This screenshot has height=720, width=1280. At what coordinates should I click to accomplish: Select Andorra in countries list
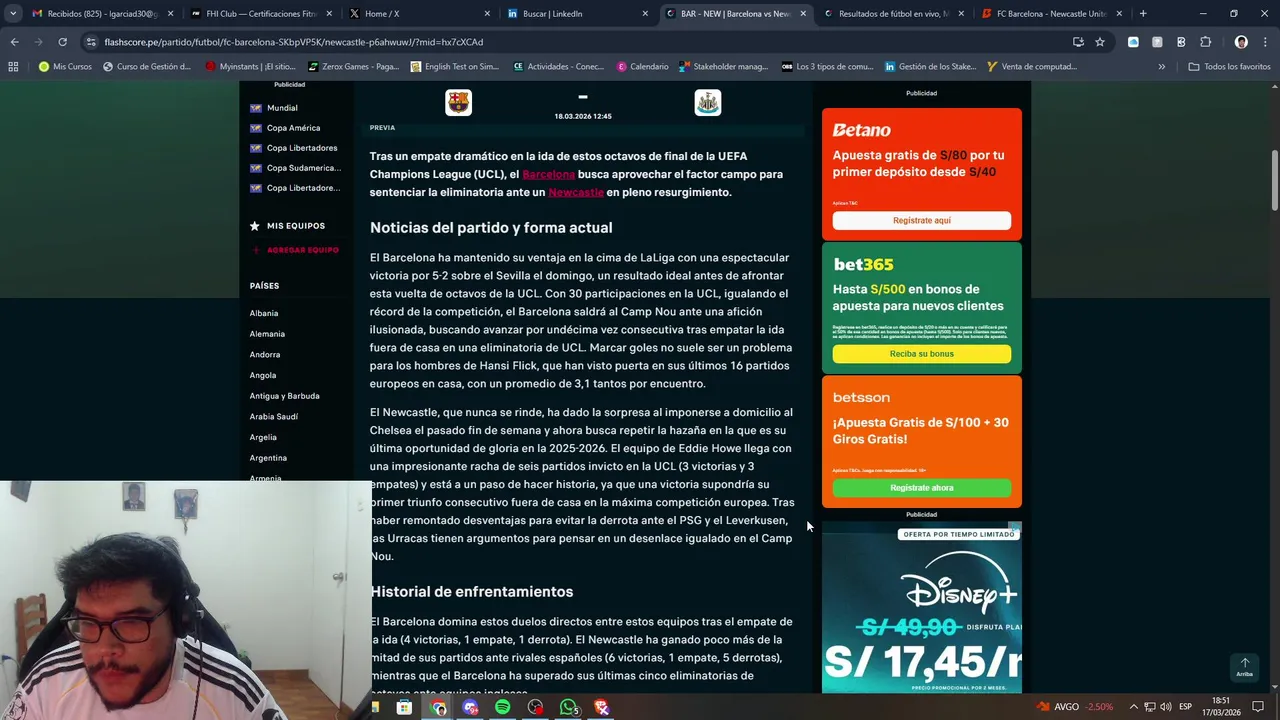(x=265, y=355)
